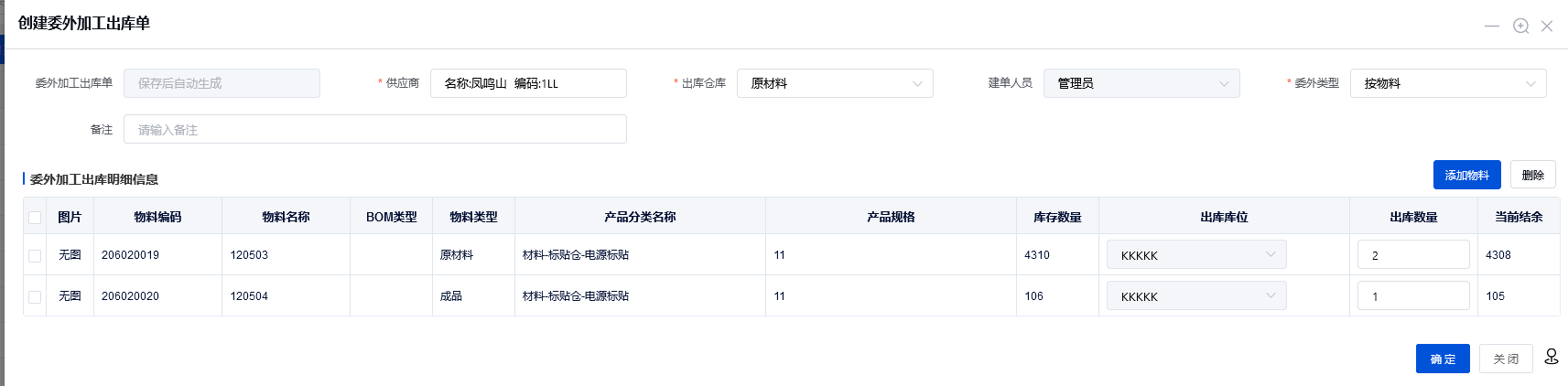Viewport: 1568px width, 386px height.
Task: Open KKKKK location dropdown in second row
Action: [1195, 296]
